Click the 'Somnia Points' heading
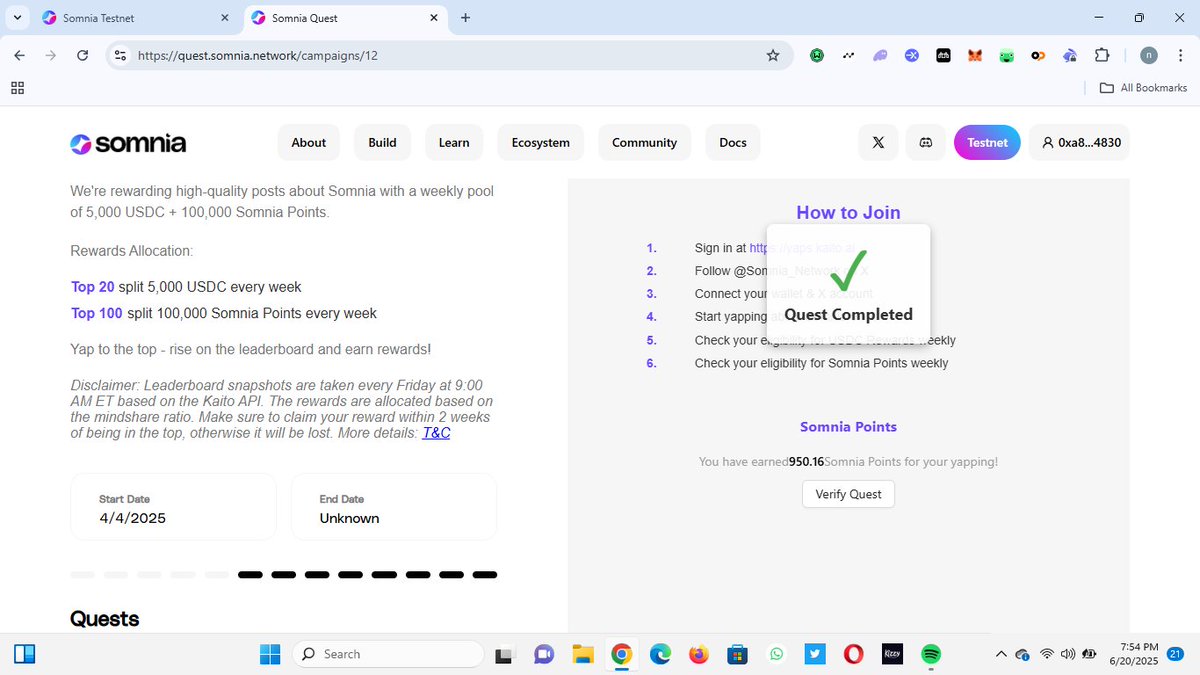Screen dimensions: 1200x675 848,427
